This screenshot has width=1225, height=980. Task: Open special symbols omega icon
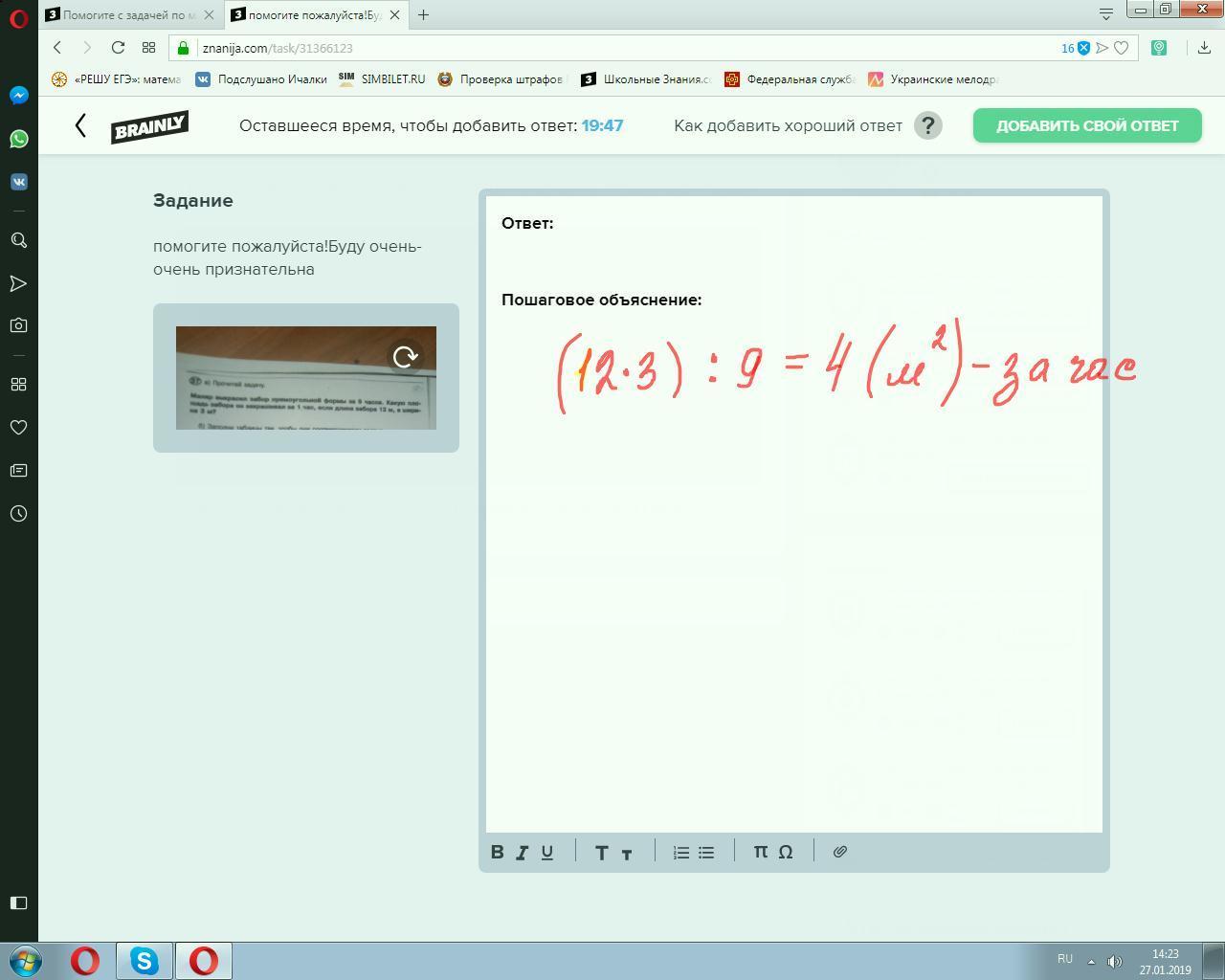pos(786,852)
